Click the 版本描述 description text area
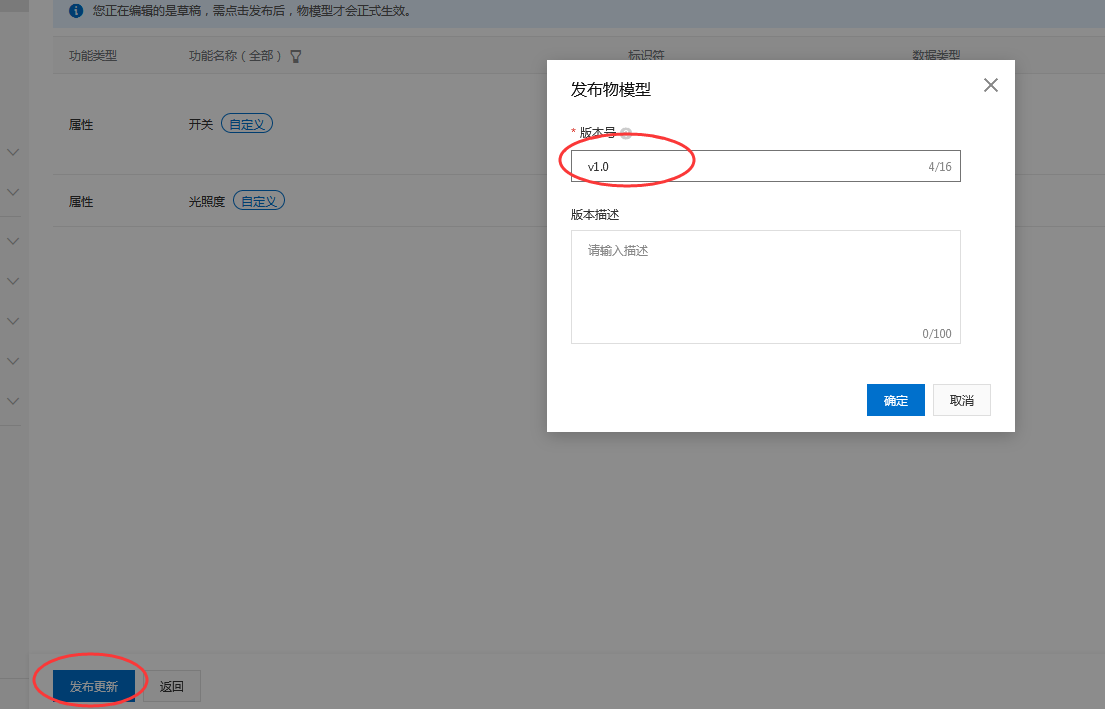1105x709 pixels. point(765,285)
